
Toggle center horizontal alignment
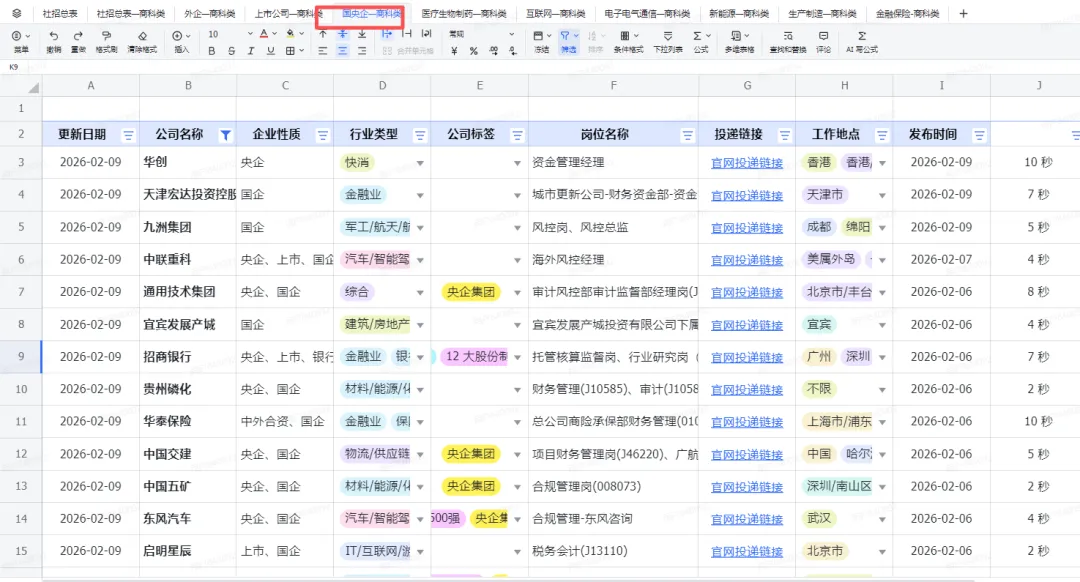click(342, 51)
